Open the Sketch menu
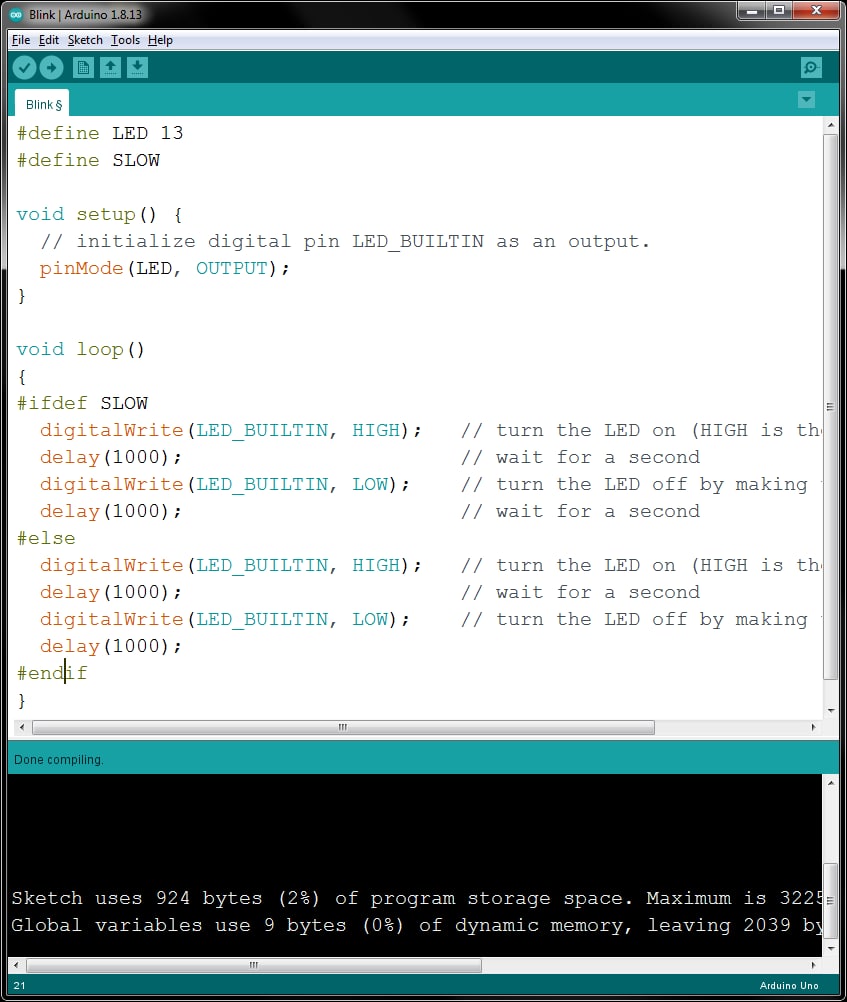Screen dimensions: 847x1002 point(85,40)
